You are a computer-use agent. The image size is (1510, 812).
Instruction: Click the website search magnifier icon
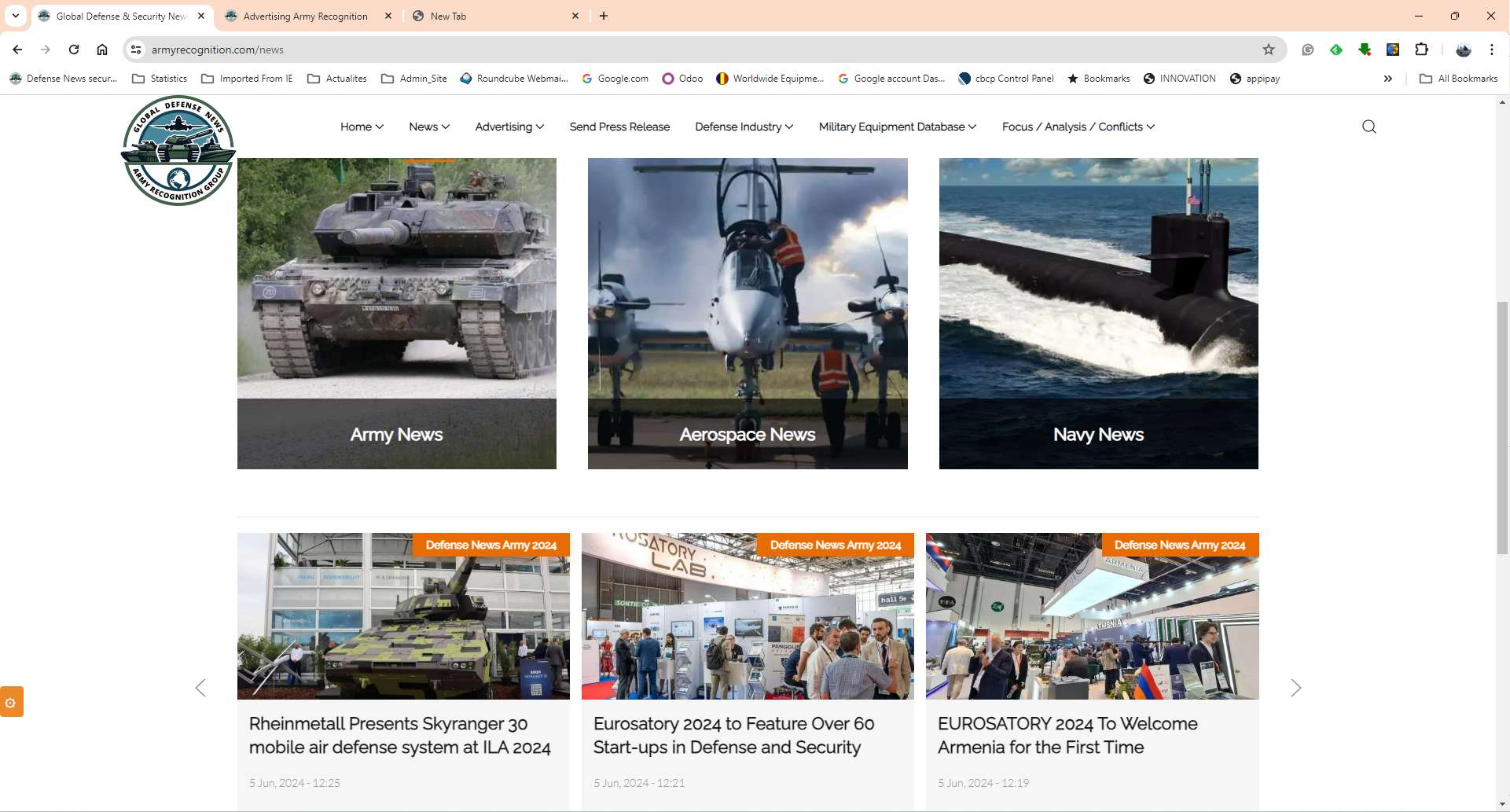[1369, 127]
